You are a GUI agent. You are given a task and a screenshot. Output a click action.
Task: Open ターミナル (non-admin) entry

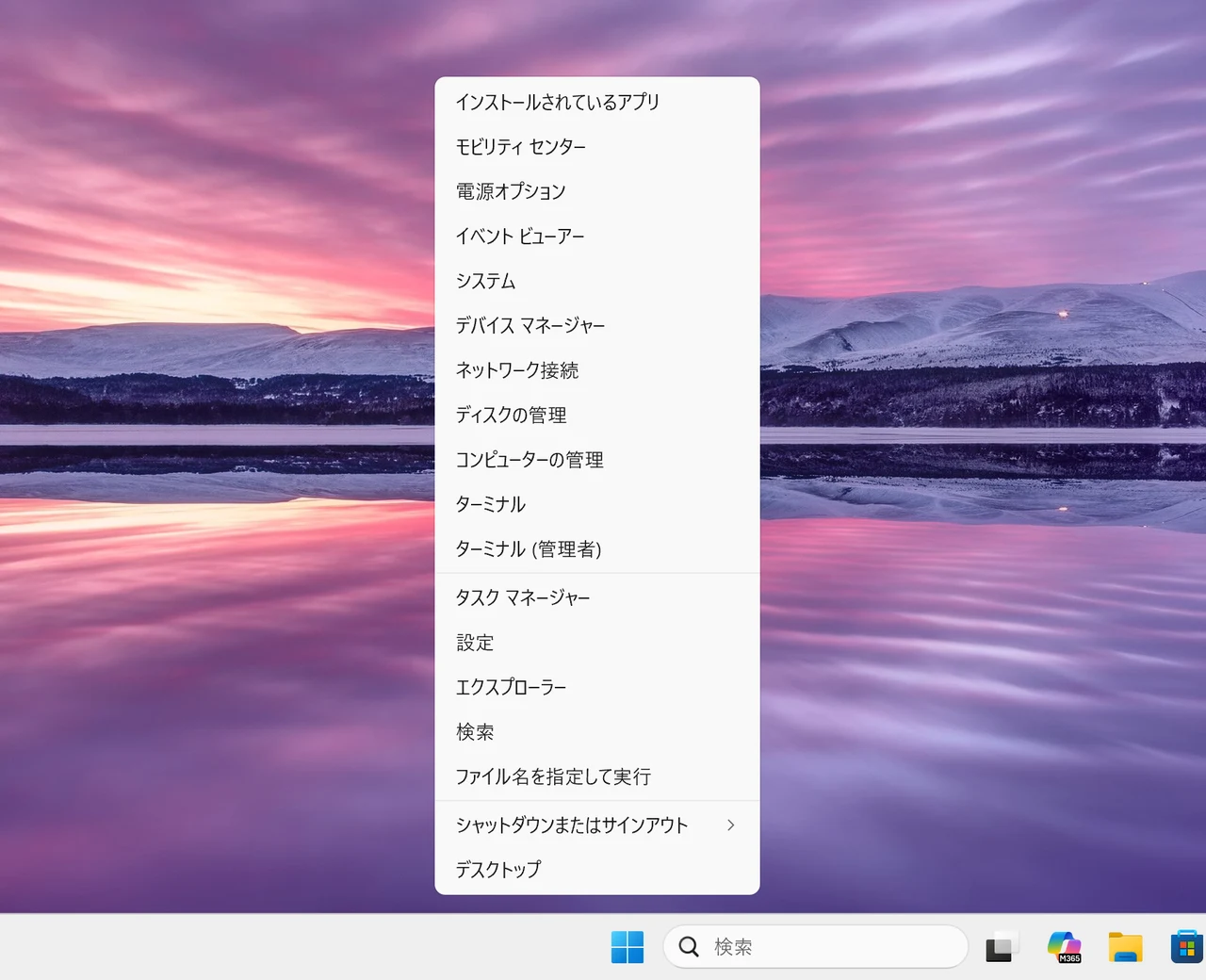[x=597, y=505]
